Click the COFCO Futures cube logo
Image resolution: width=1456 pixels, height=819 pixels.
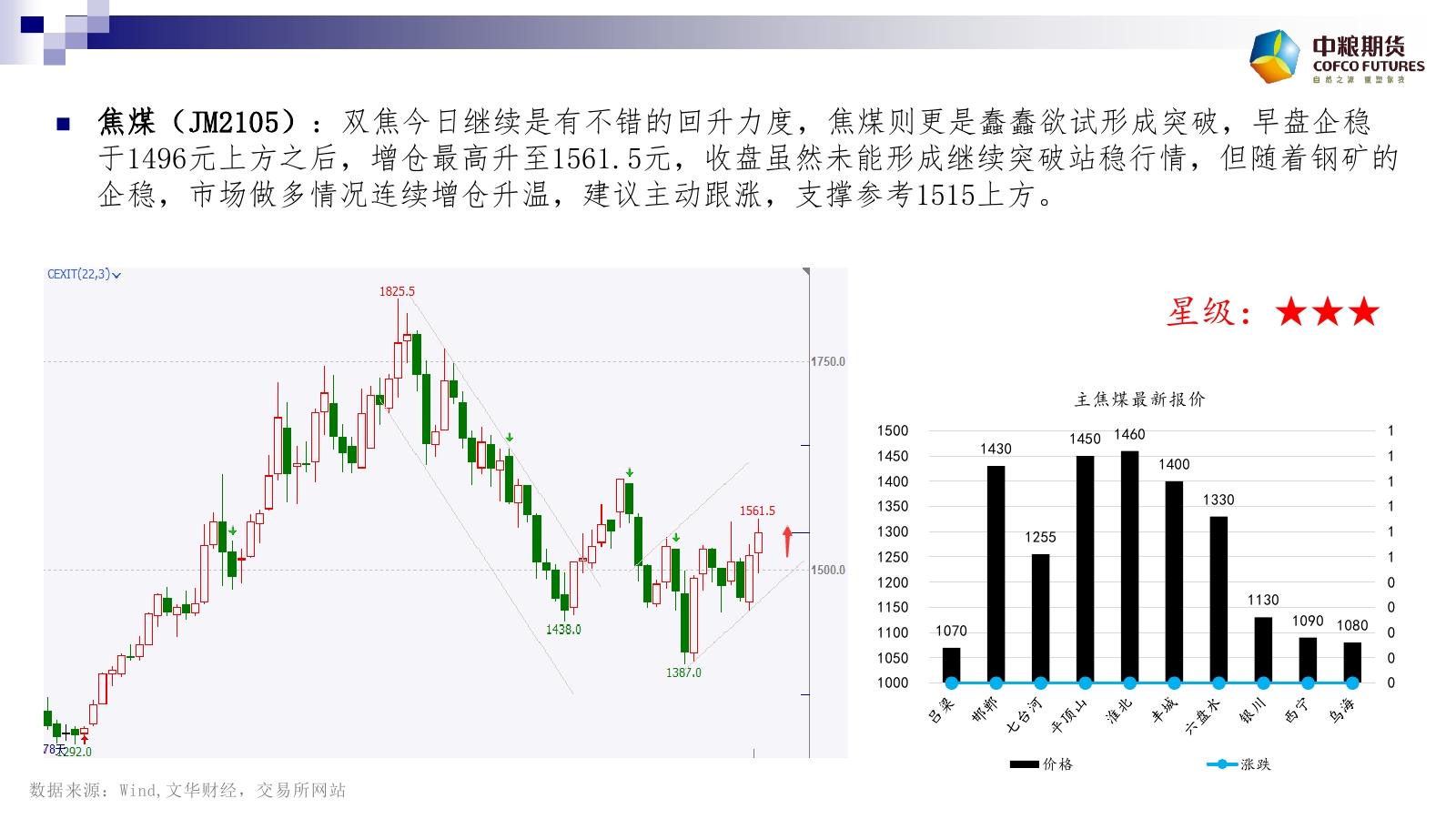(1275, 56)
